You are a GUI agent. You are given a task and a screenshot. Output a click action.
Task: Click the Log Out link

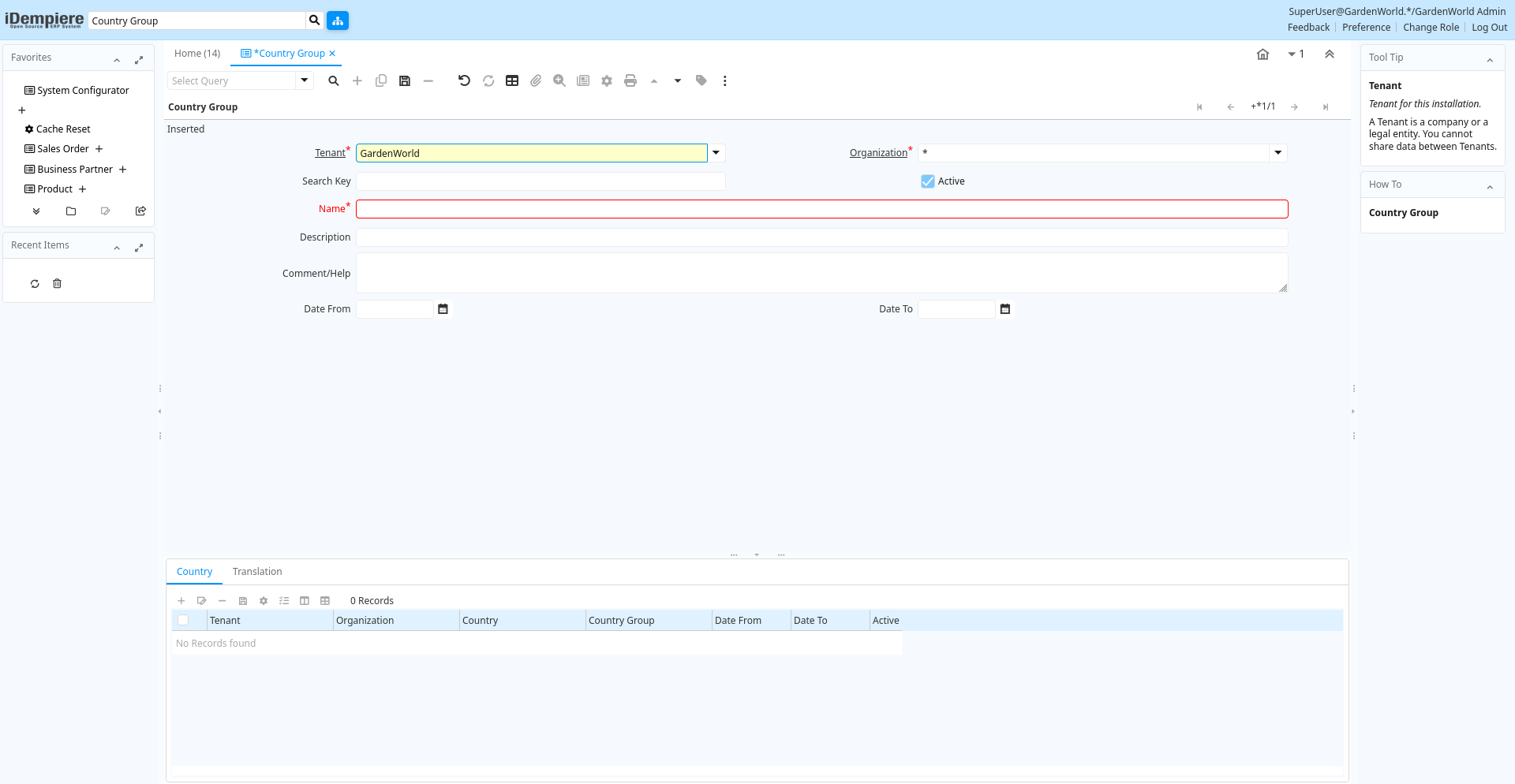coord(1489,28)
